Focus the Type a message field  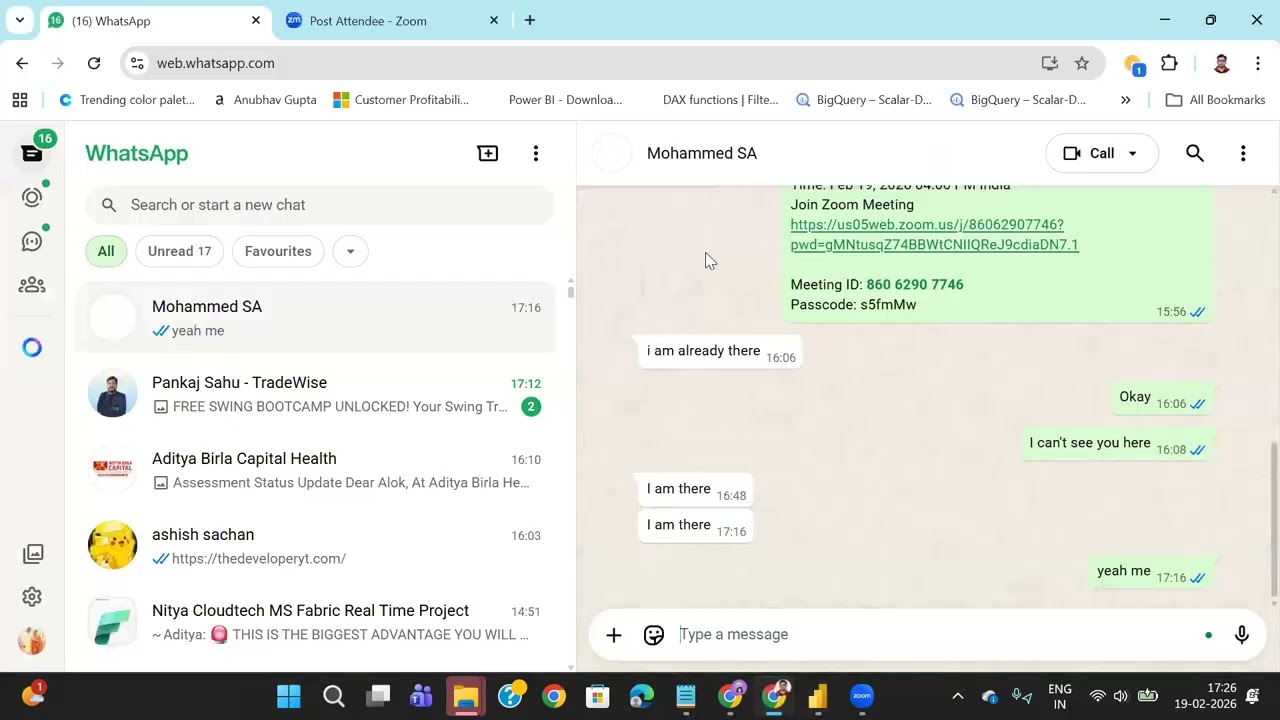click(x=936, y=634)
